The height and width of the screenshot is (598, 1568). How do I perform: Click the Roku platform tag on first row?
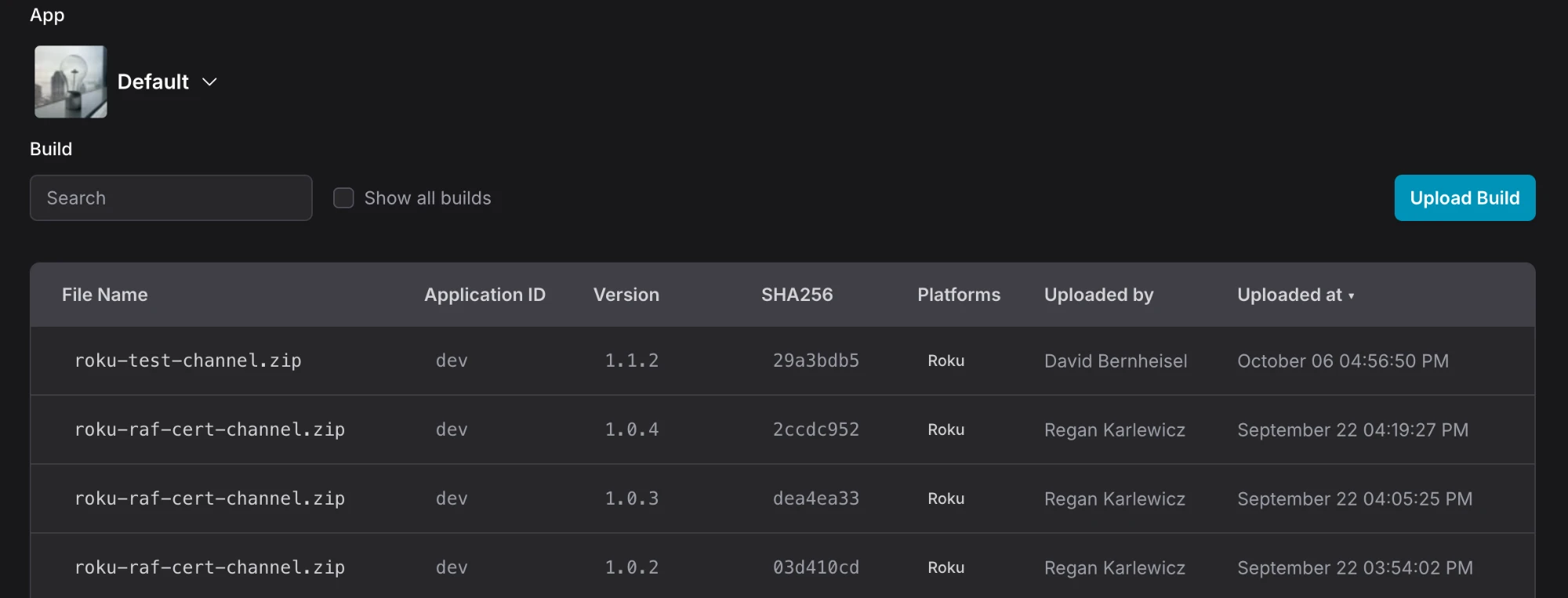[946, 361]
